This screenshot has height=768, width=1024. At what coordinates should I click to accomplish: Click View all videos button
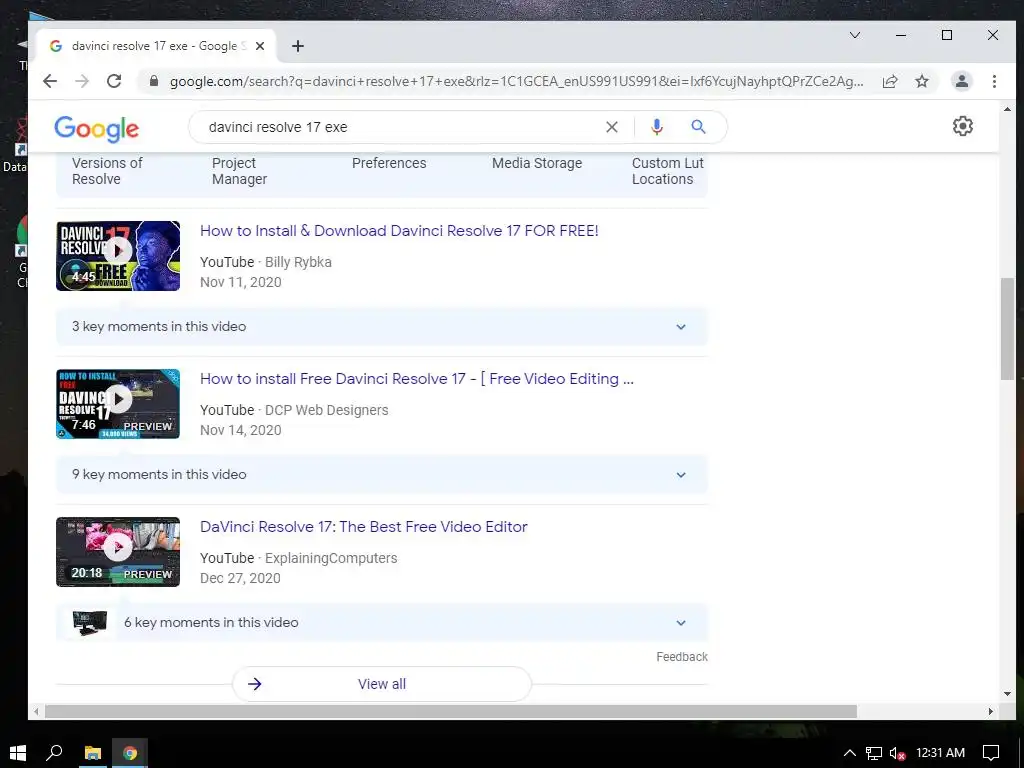[382, 684]
